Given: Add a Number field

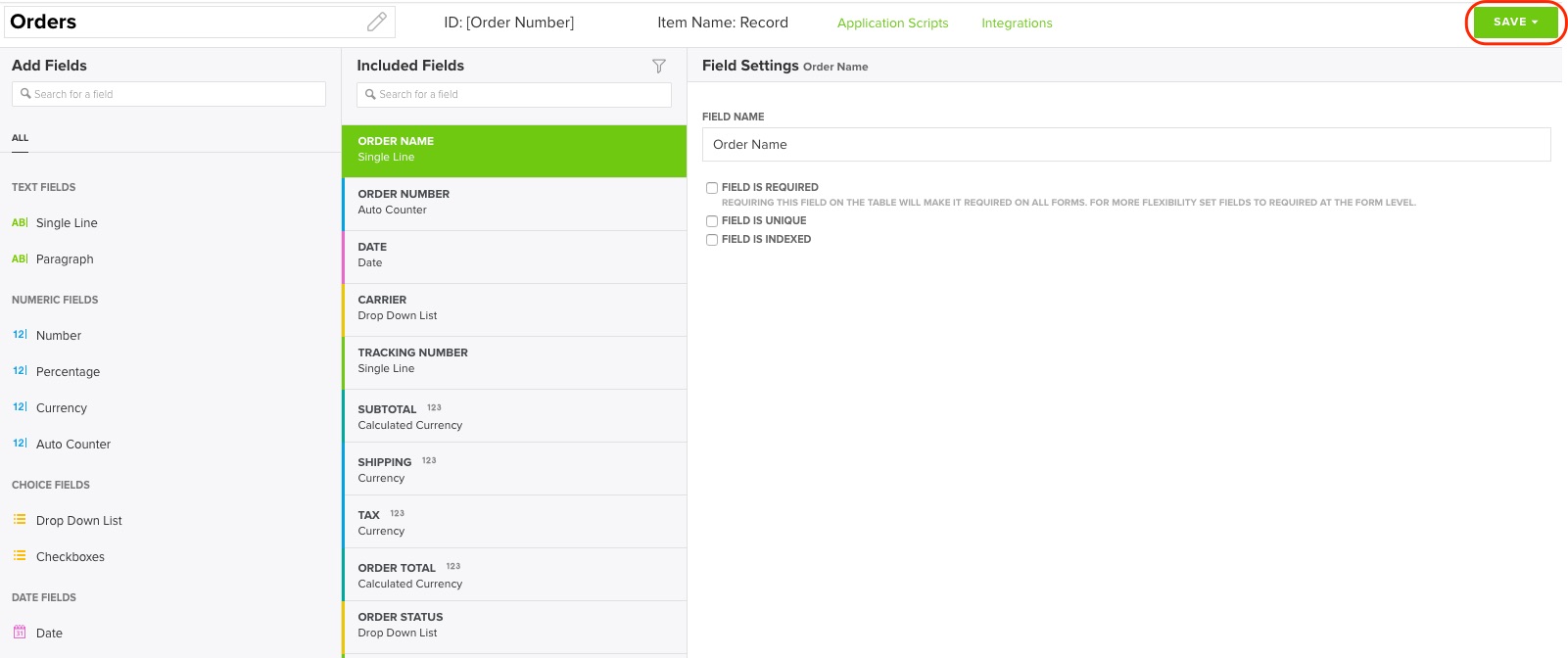Looking at the screenshot, I should (x=59, y=335).
